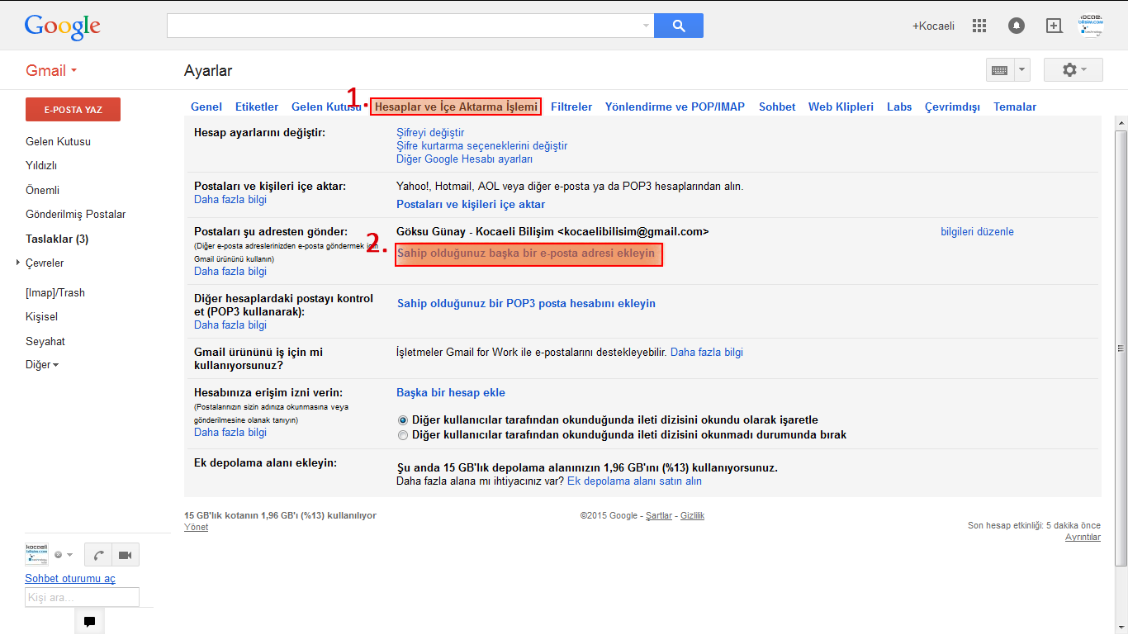Click the keyboard input tools icon
This screenshot has height=634, width=1128.
click(999, 71)
